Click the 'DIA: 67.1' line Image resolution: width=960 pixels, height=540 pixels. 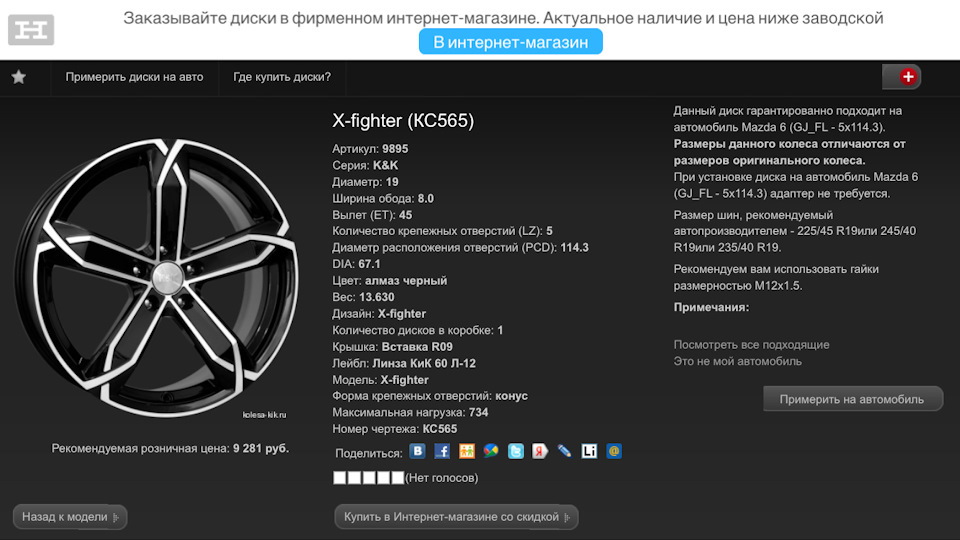pos(356,264)
